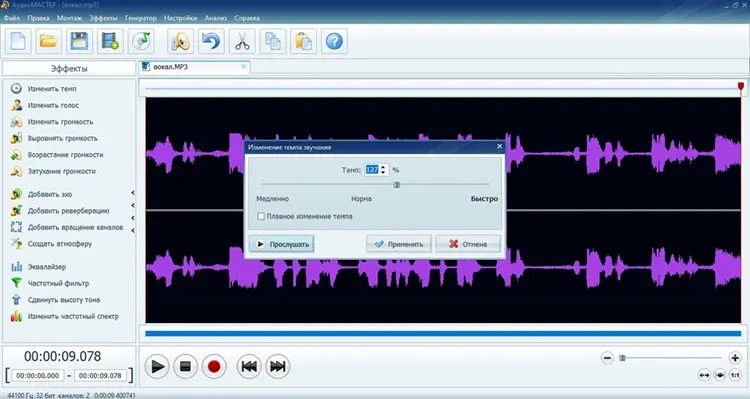This screenshot has height=399, width=750.
Task: Click blue horizontal scrollbar under waveform
Action: coord(443,333)
